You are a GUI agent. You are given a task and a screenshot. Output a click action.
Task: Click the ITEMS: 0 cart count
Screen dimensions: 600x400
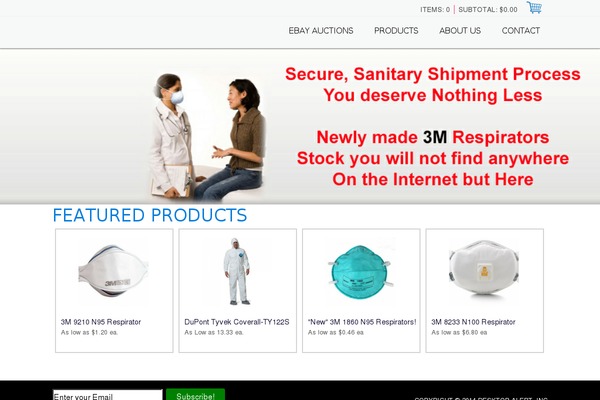tap(435, 10)
